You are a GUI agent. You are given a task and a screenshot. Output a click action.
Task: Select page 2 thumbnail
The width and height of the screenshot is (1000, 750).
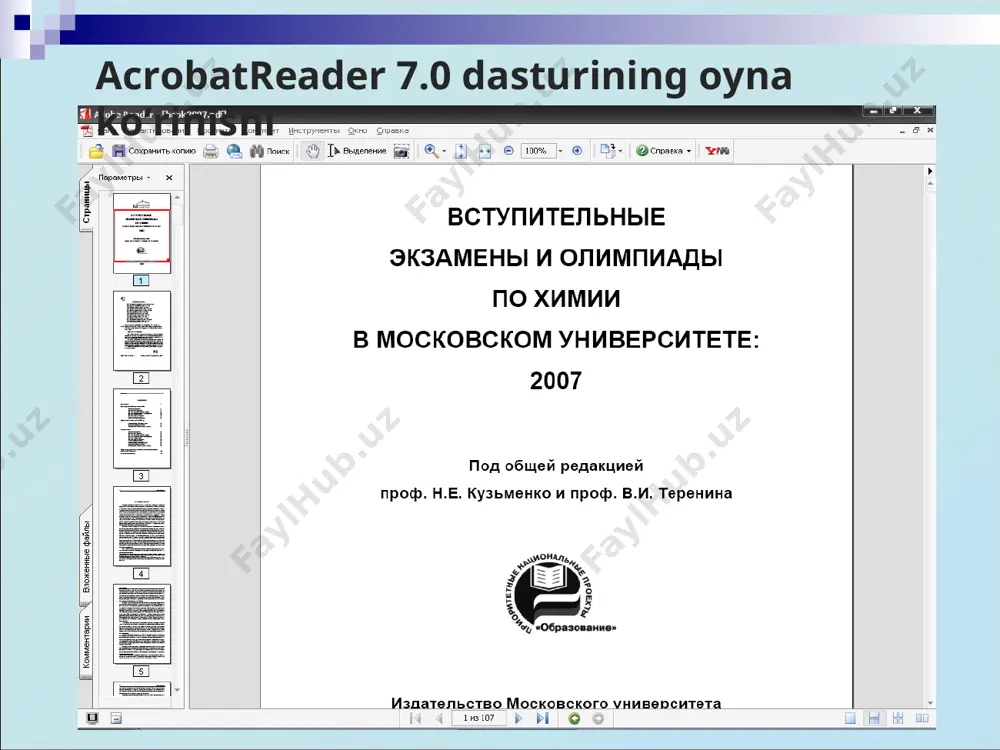(142, 331)
